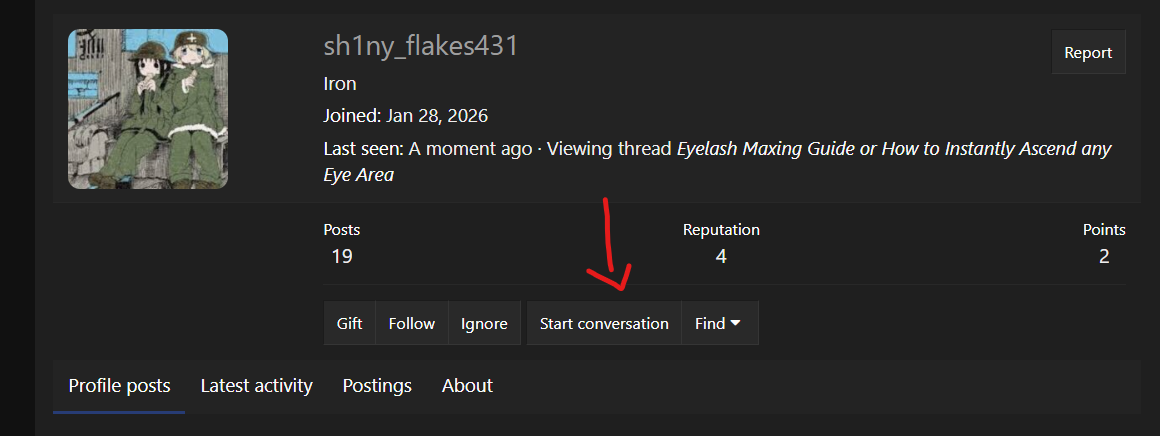
Task: Open the Eyelash Maxing Guide thread link
Action: coord(893,149)
